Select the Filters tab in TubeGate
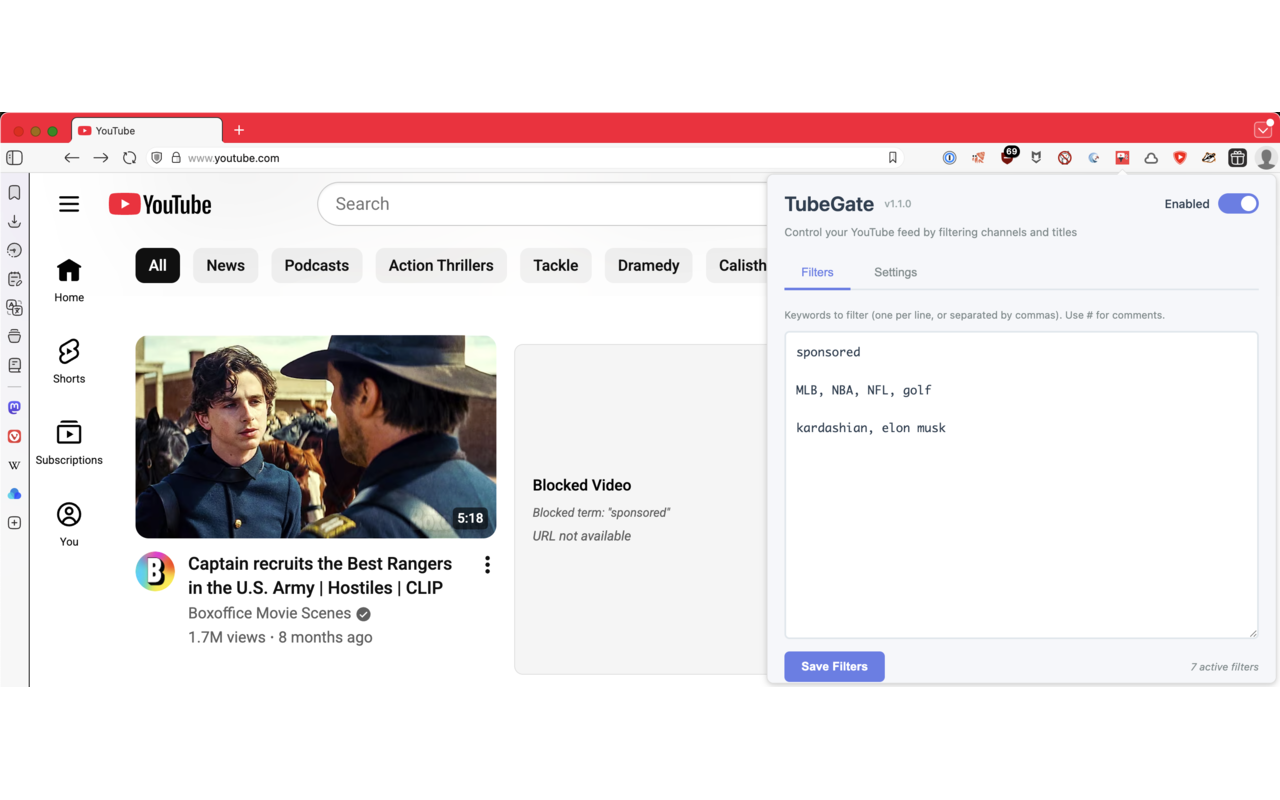 click(817, 272)
